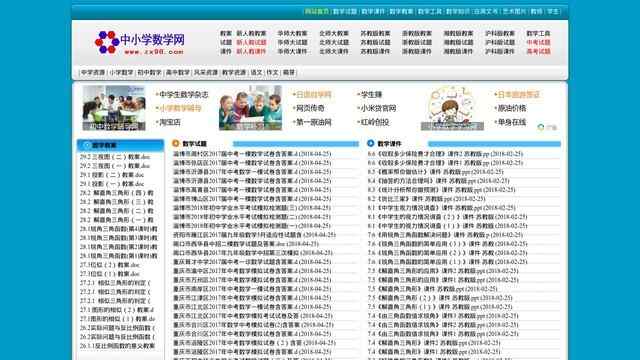
Task: Open the children reading thumbnail image
Action: tap(250, 108)
